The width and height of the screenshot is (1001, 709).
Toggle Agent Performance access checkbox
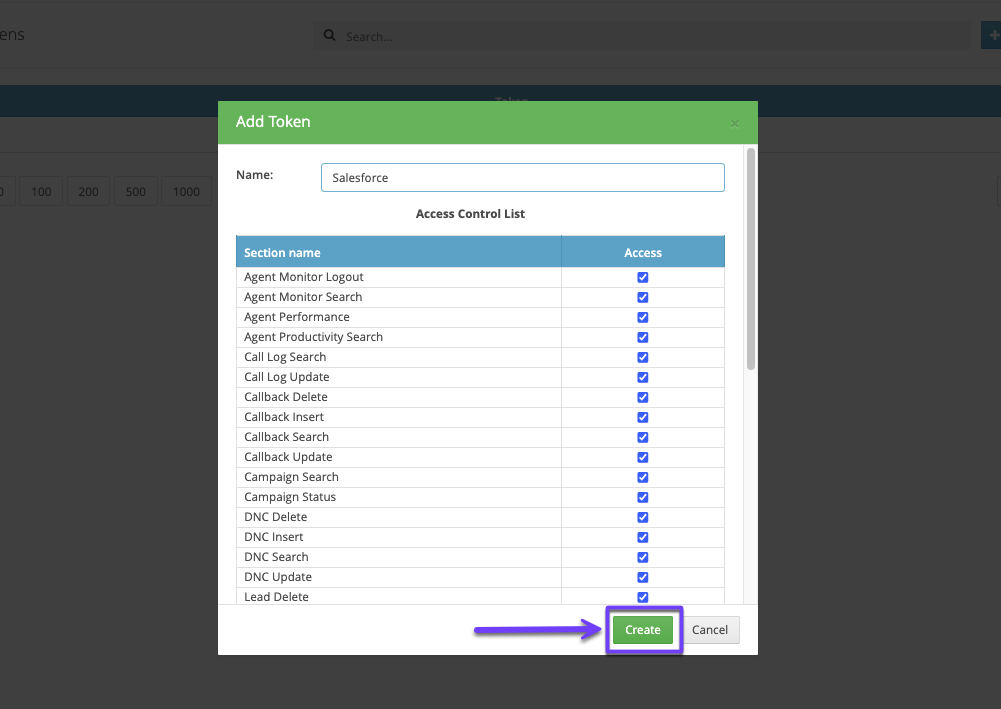click(x=643, y=317)
